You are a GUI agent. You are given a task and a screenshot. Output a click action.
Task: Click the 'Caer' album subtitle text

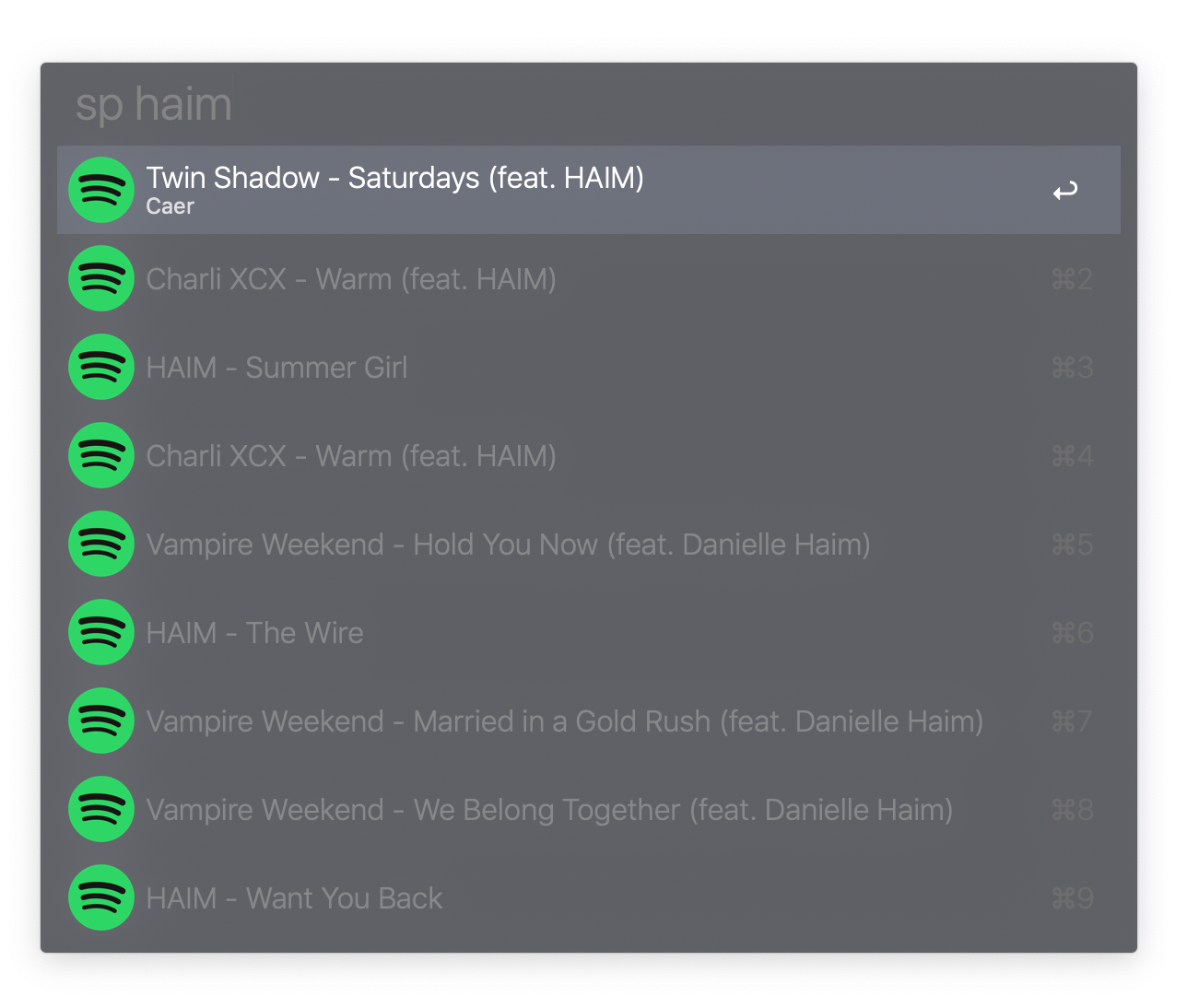(170, 206)
